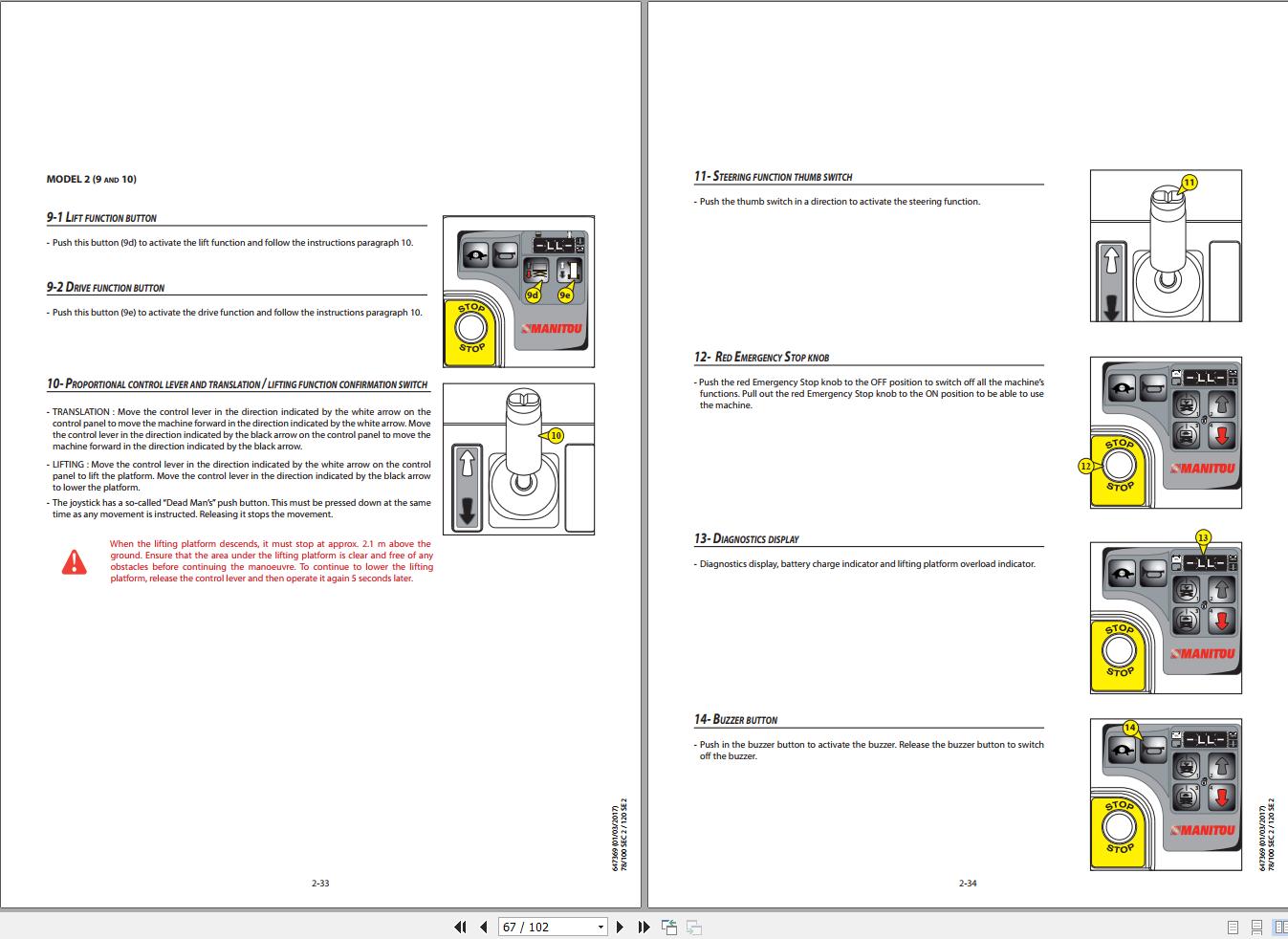Image resolution: width=1288 pixels, height=939 pixels.
Task: Toggle the two-page facing view
Action: [x=1278, y=926]
